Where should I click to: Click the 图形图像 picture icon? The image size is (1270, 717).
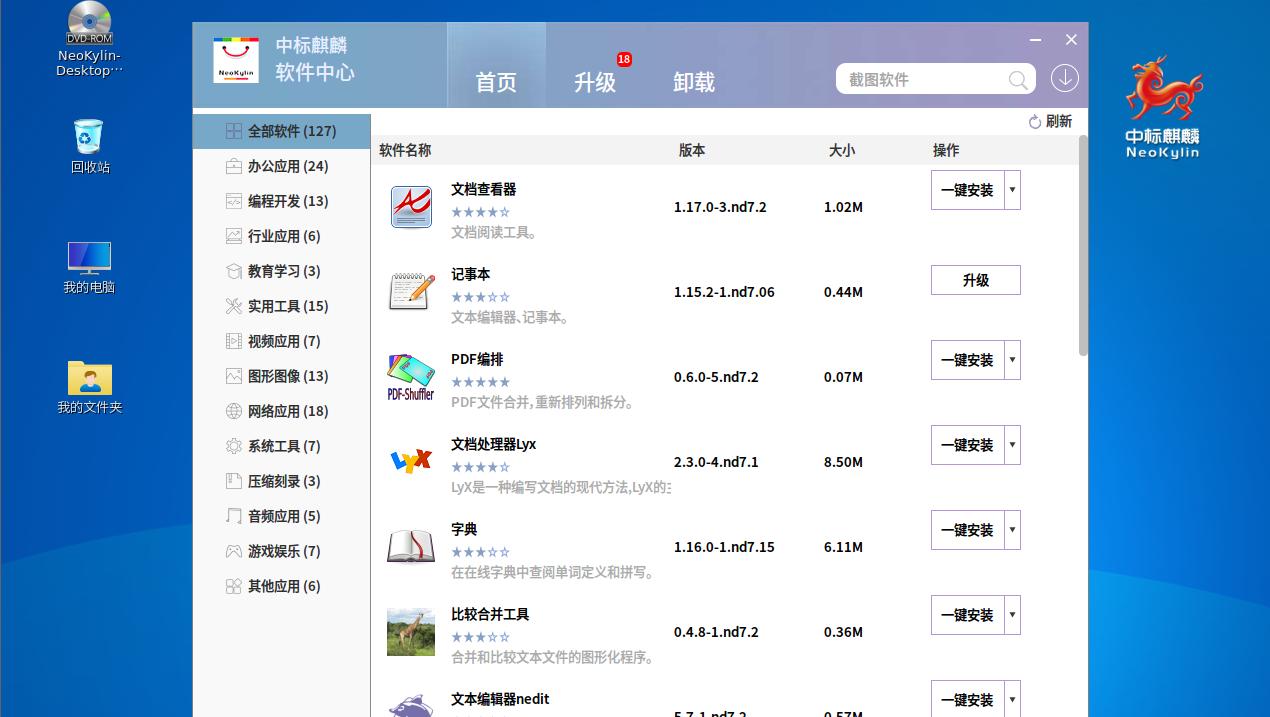tap(233, 376)
